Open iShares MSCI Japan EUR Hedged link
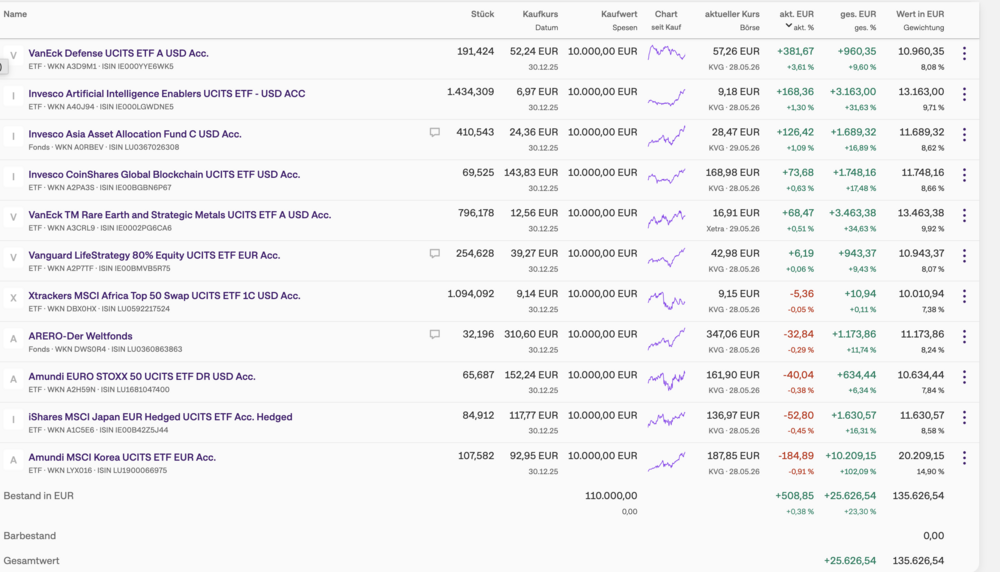The width and height of the screenshot is (1000, 572). [160, 416]
